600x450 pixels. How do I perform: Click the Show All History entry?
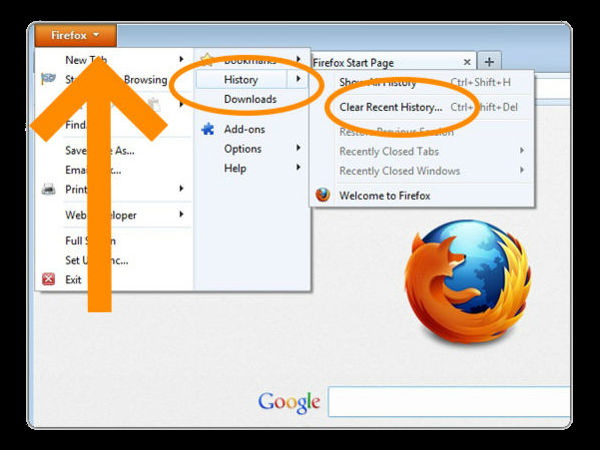[378, 82]
